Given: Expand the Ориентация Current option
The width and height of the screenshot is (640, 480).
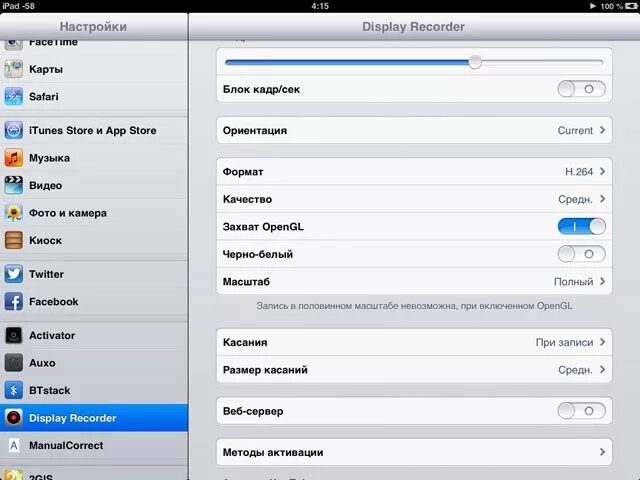Looking at the screenshot, I should [x=414, y=130].
